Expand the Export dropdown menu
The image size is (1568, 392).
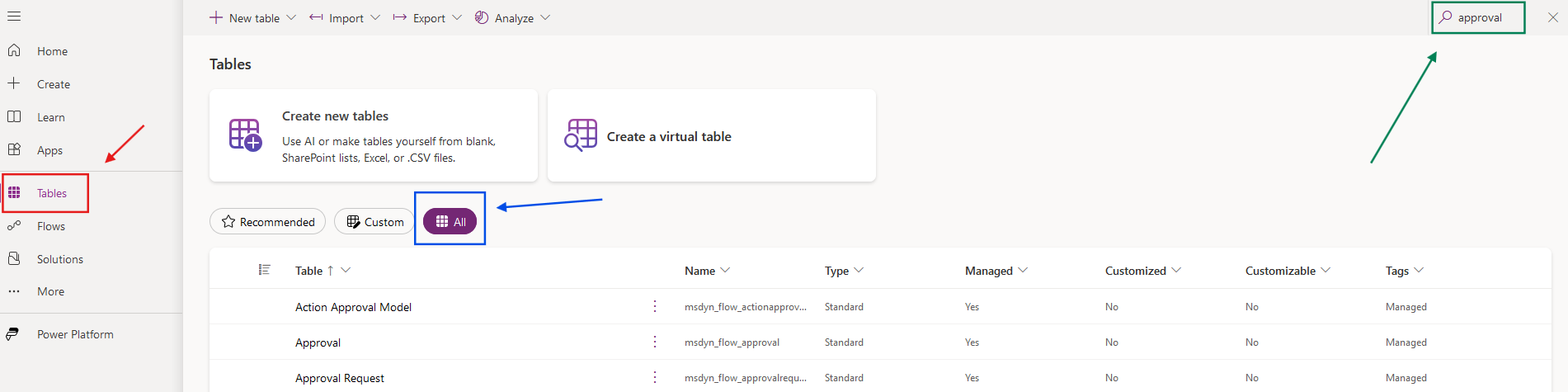coord(457,17)
